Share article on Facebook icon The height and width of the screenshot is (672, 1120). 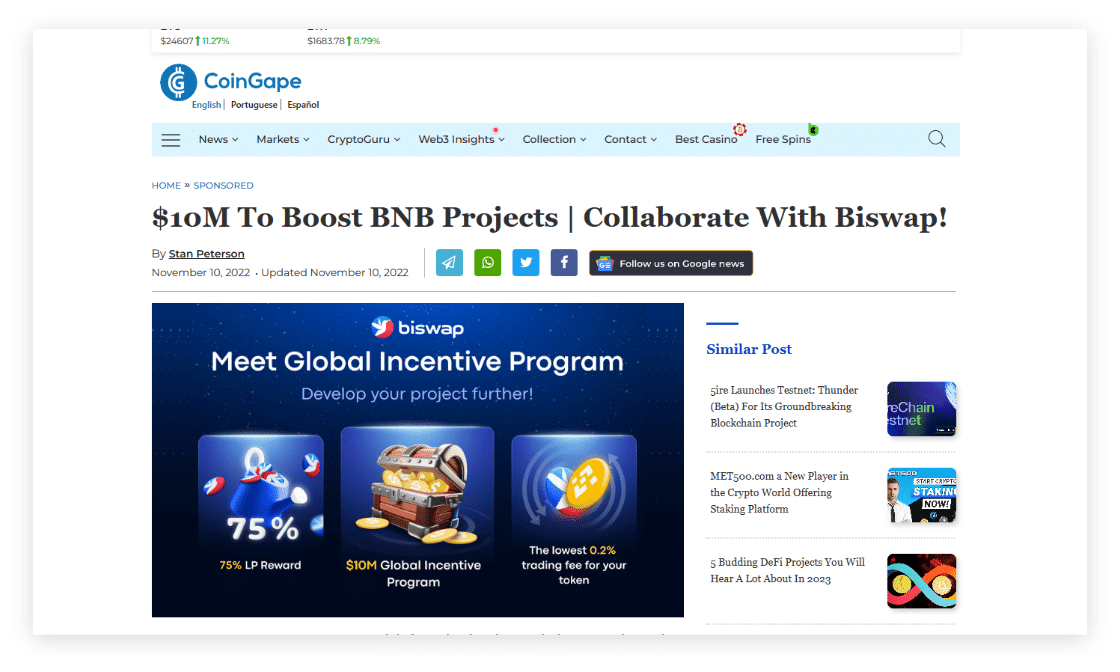tap(564, 263)
